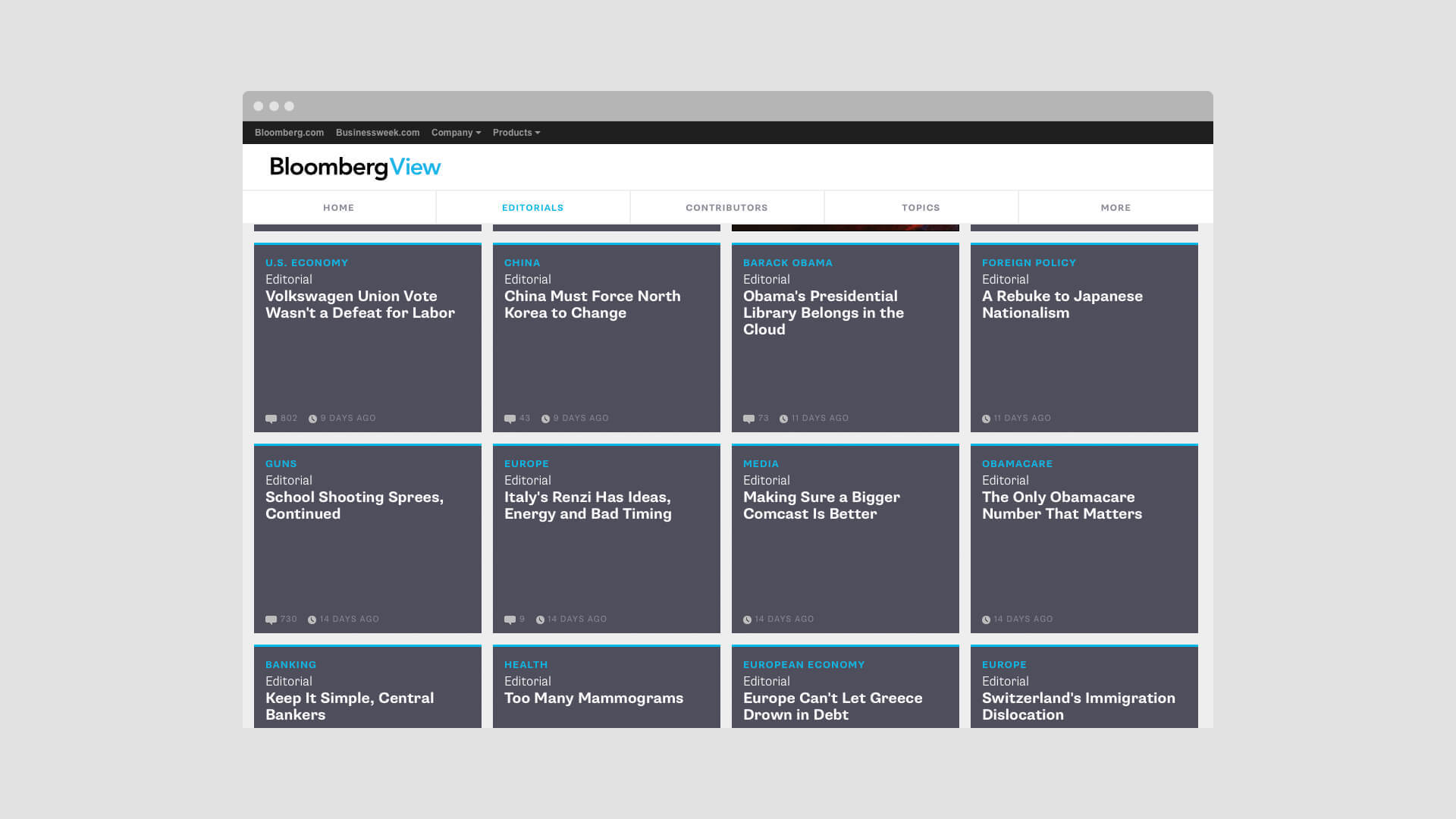The height and width of the screenshot is (819, 1456).
Task: Open 'A Rebuke to Japanese Nationalism' editorial
Action: click(1062, 305)
